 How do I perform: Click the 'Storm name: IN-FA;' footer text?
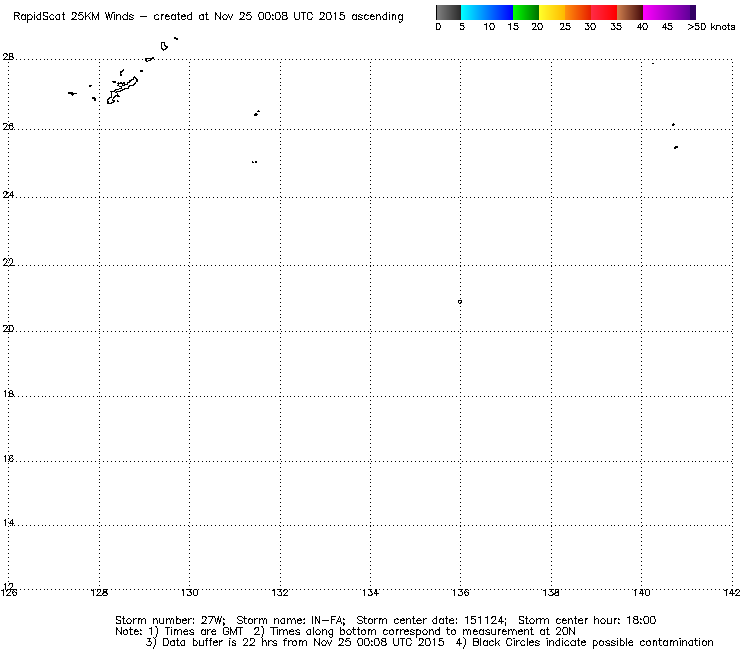coord(291,620)
